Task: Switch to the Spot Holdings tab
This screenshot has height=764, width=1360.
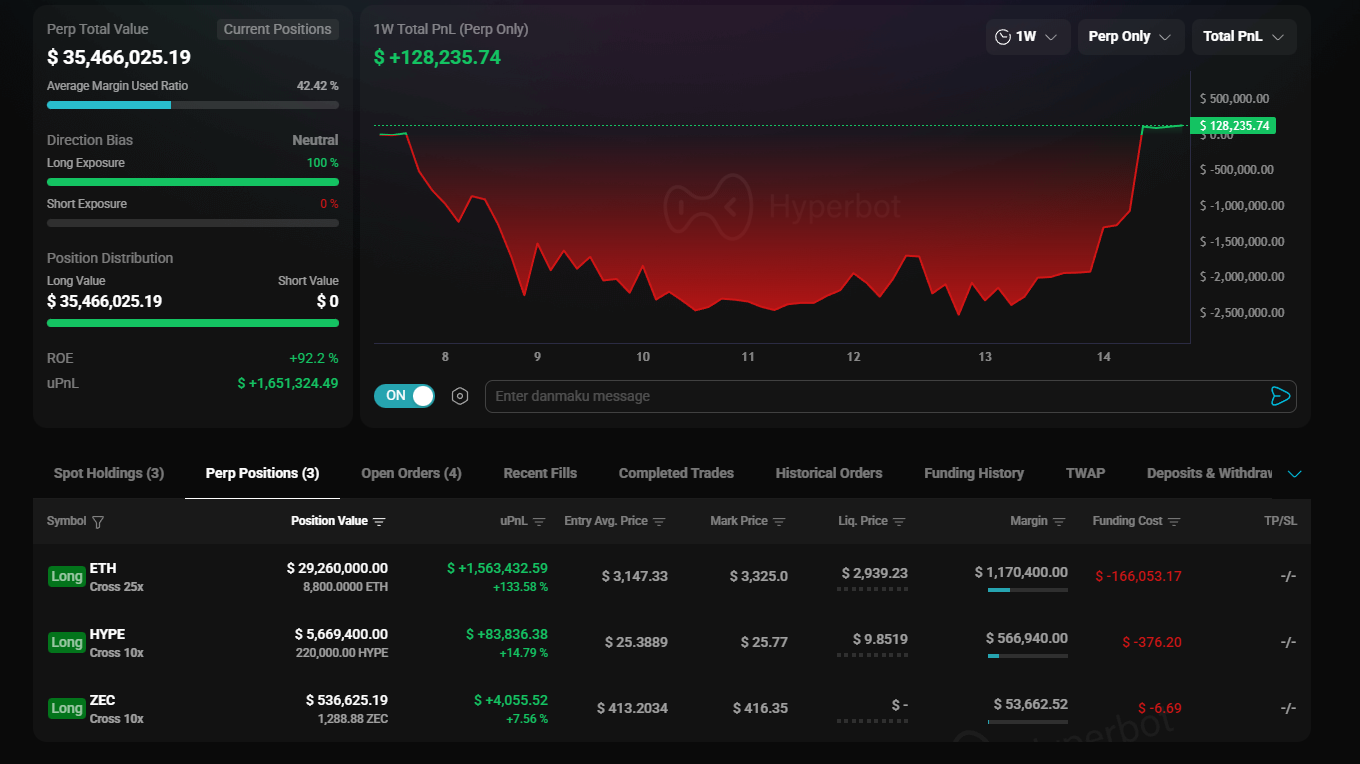Action: (x=109, y=473)
